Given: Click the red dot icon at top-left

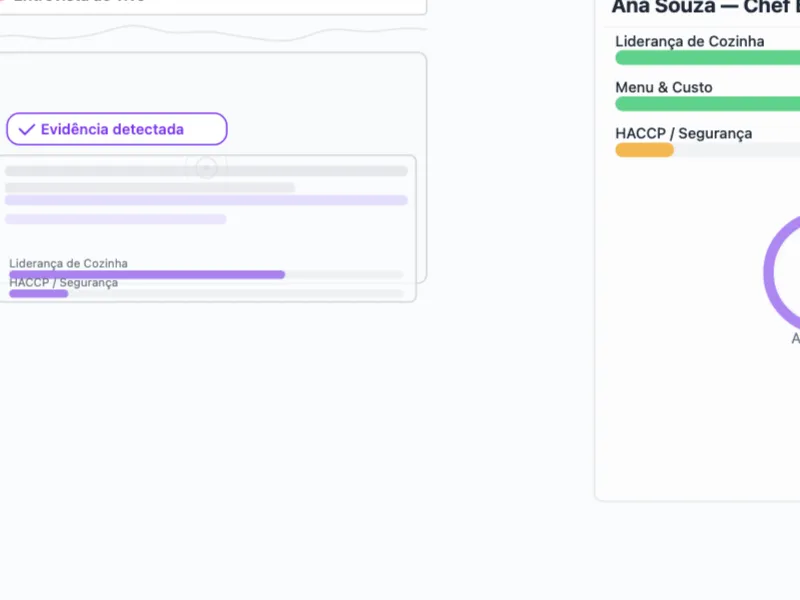Looking at the screenshot, I should [x=2, y=1].
